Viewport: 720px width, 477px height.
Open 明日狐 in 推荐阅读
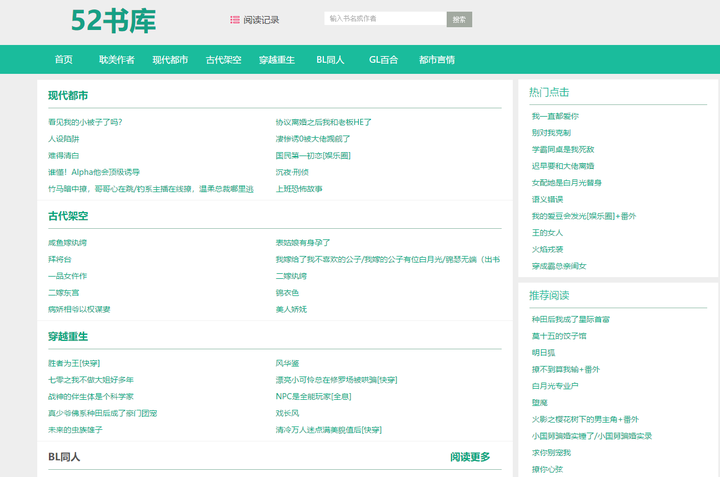(543, 353)
